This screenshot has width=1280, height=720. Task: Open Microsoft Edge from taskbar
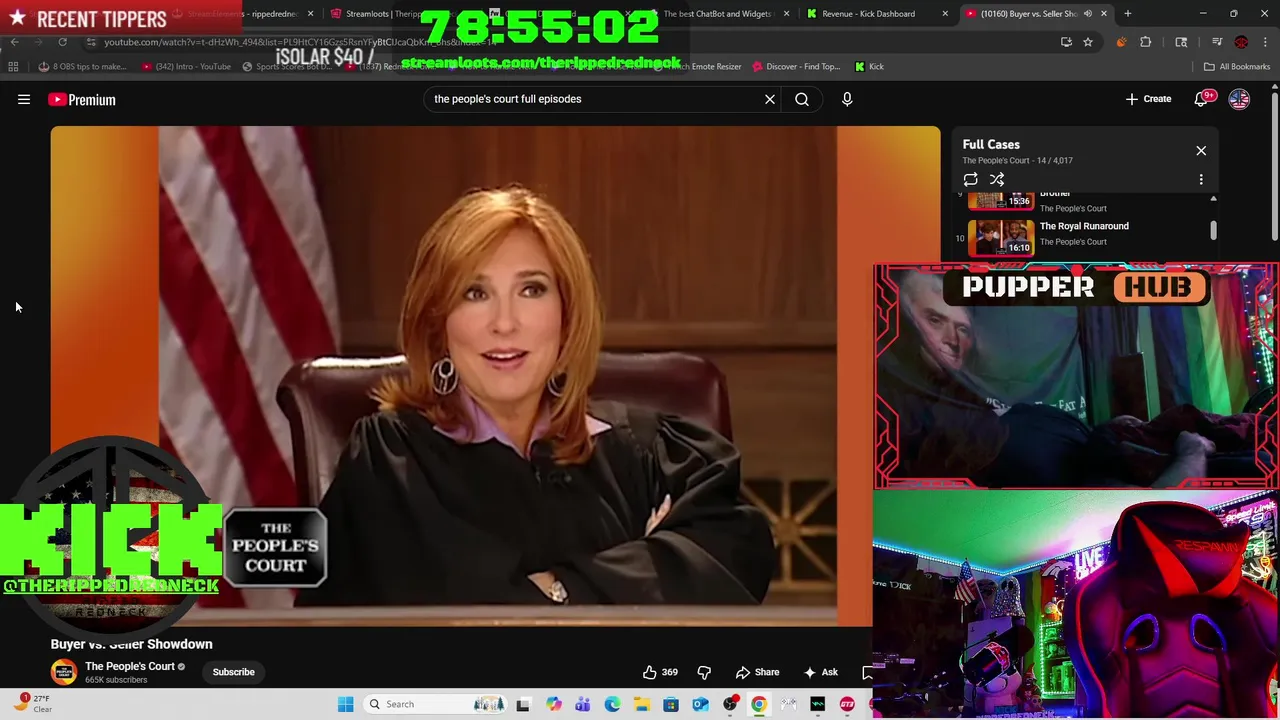tap(612, 704)
